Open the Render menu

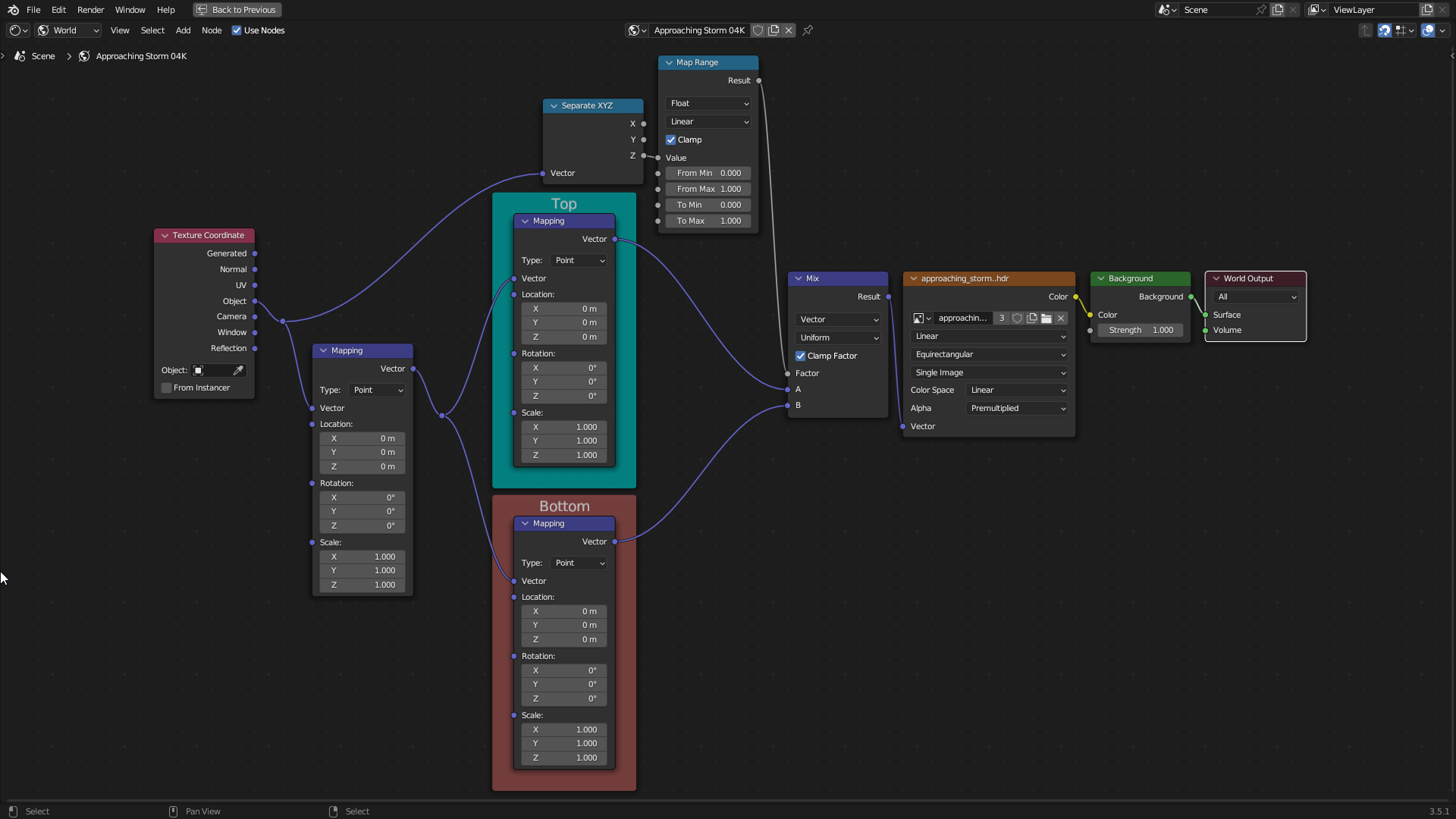click(x=90, y=9)
